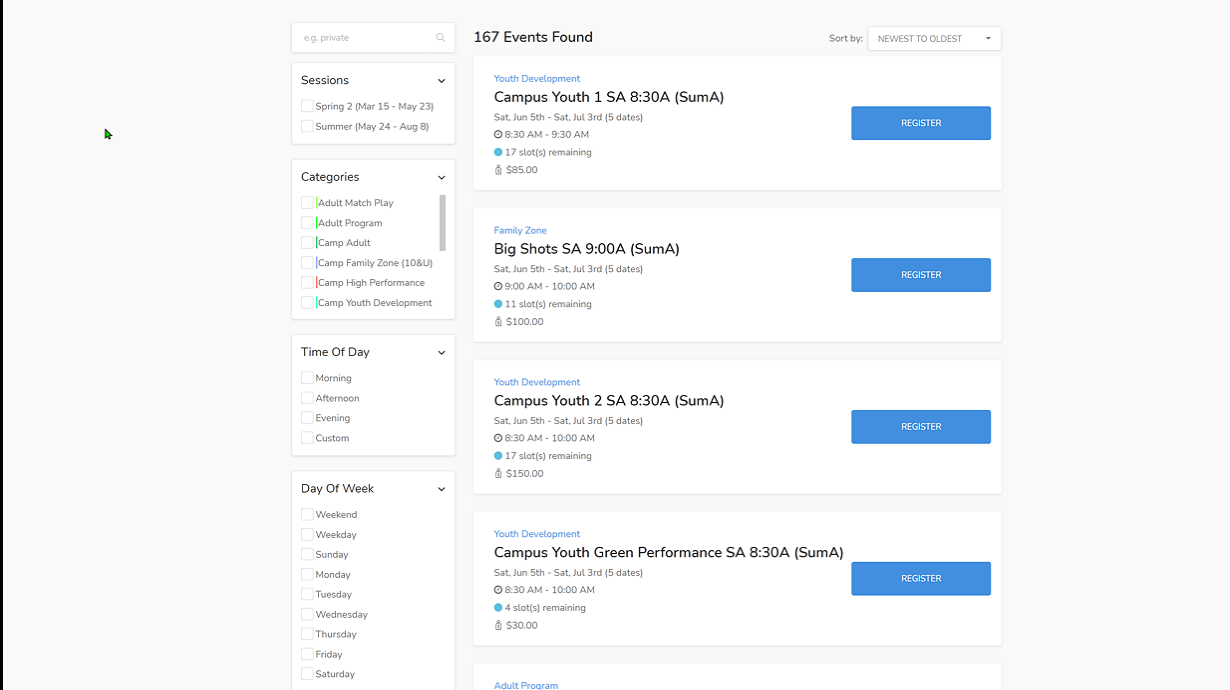Viewport: 1230px width, 690px height.
Task: Click Register on Big Shots SA 9:00A
Action: click(x=920, y=275)
